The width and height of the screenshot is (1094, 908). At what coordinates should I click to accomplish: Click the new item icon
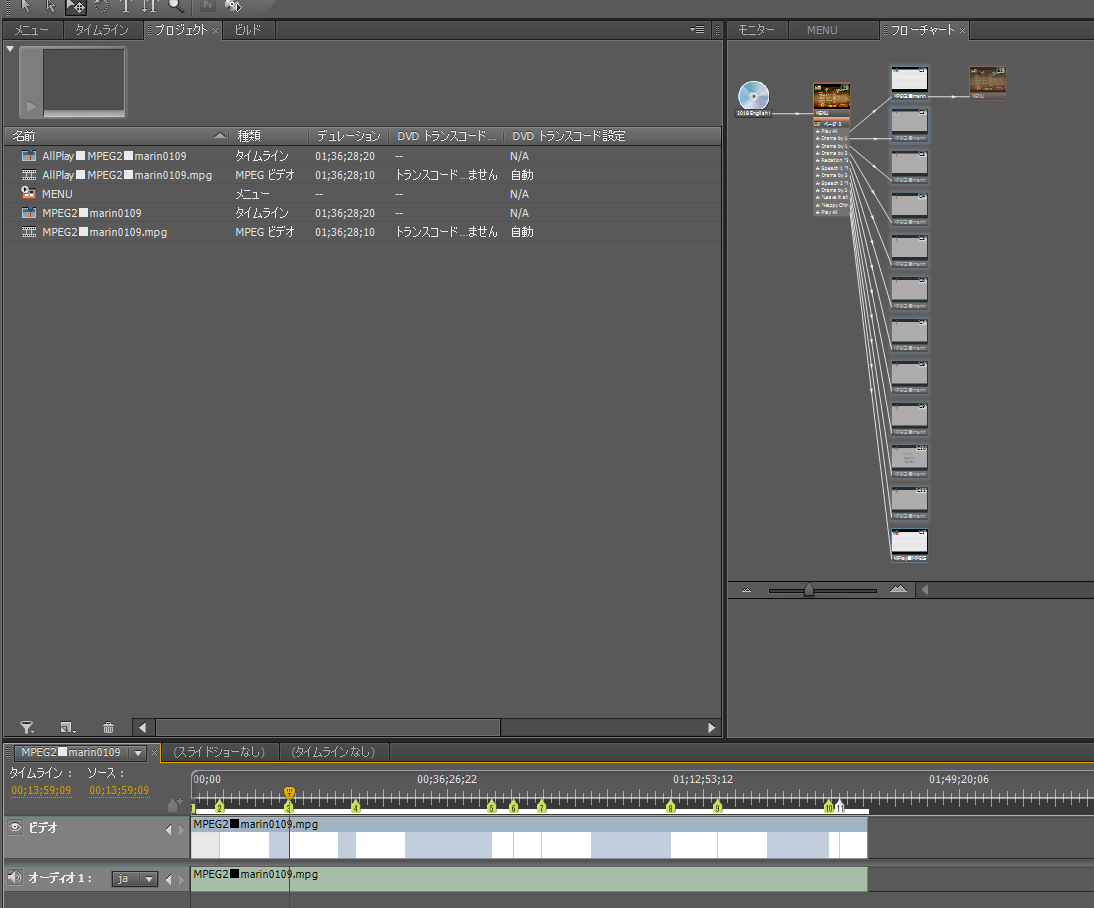tap(67, 727)
